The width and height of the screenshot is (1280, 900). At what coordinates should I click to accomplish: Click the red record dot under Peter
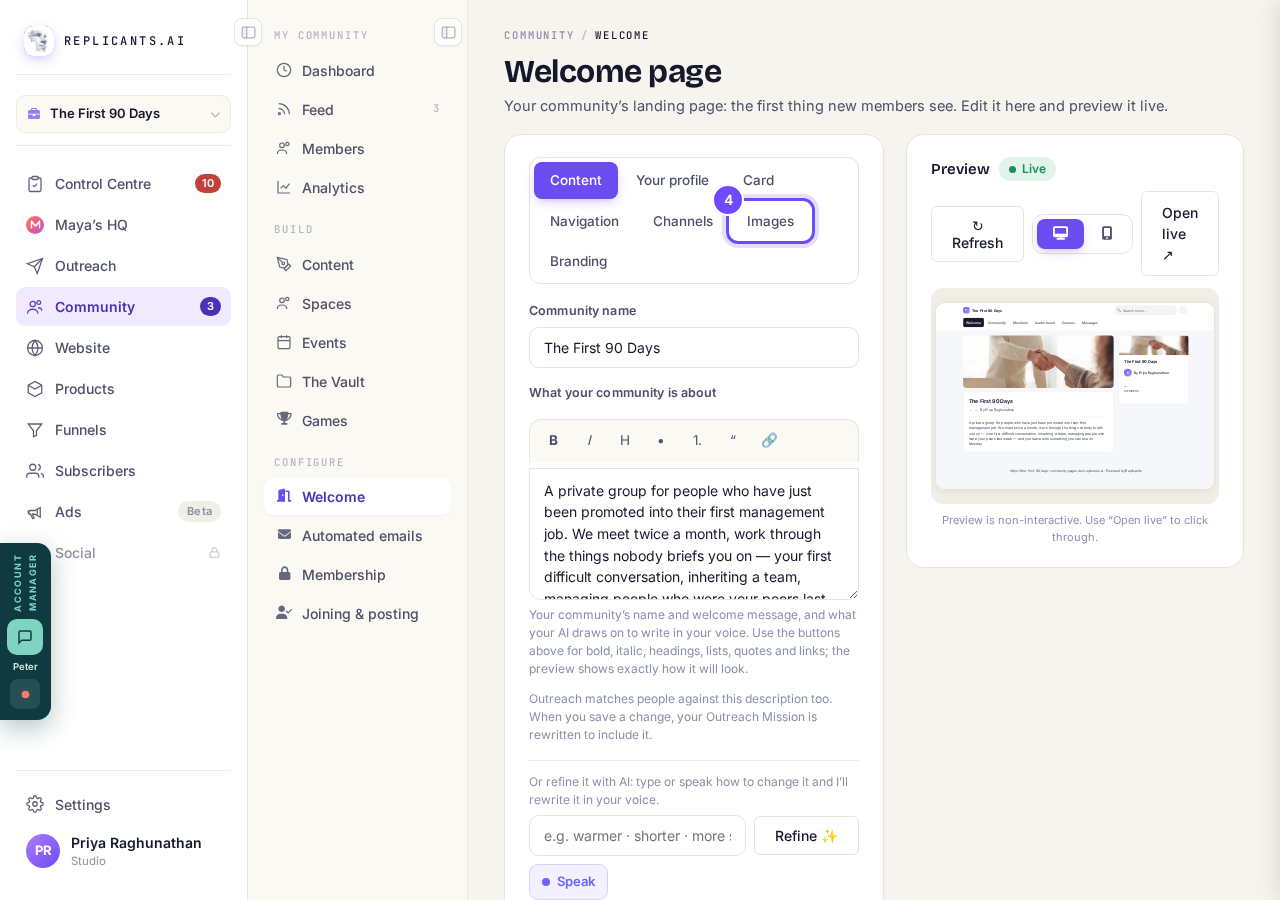click(25, 694)
